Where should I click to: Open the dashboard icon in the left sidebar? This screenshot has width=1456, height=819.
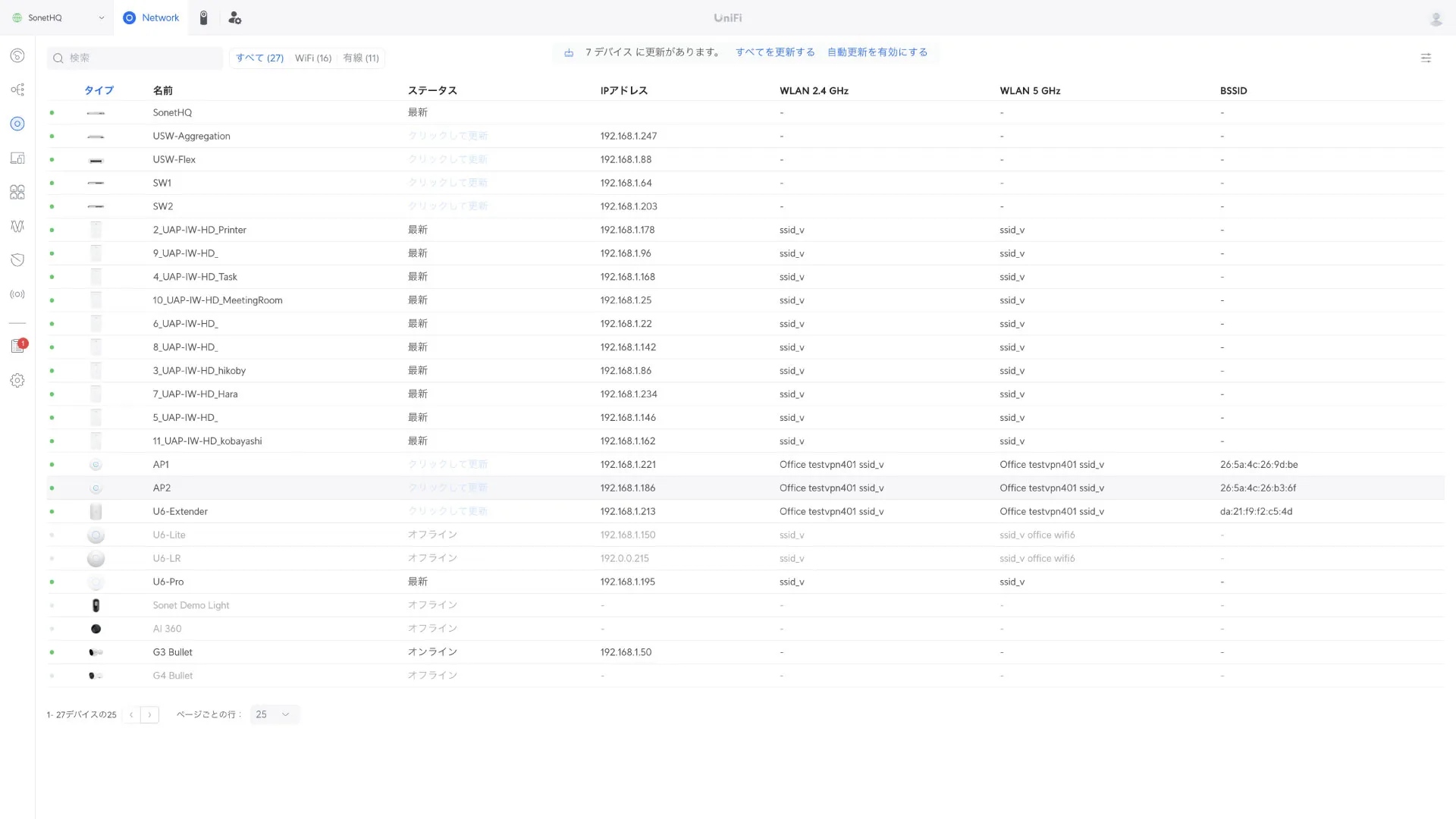click(x=17, y=55)
